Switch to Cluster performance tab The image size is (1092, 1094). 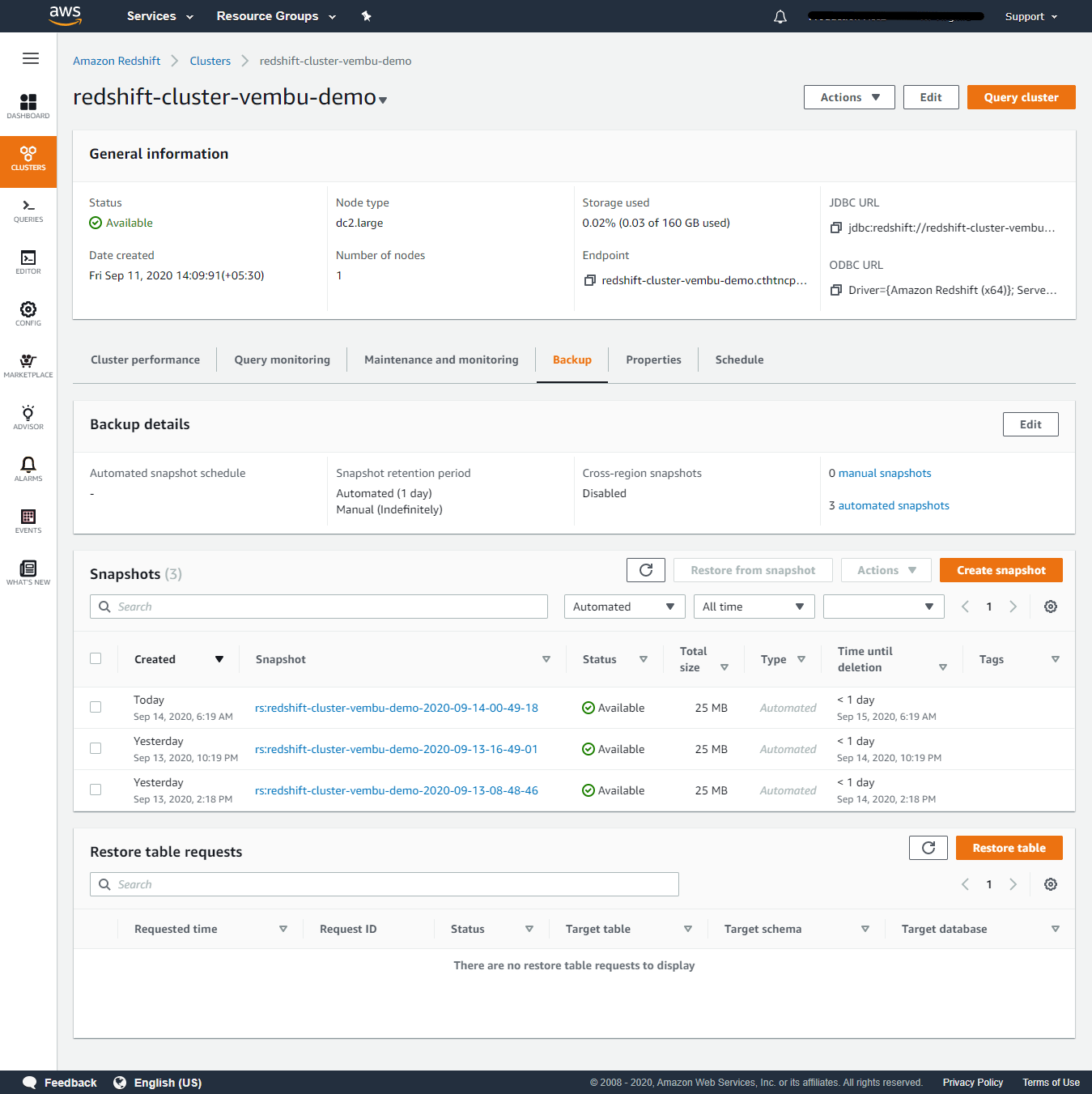click(145, 360)
